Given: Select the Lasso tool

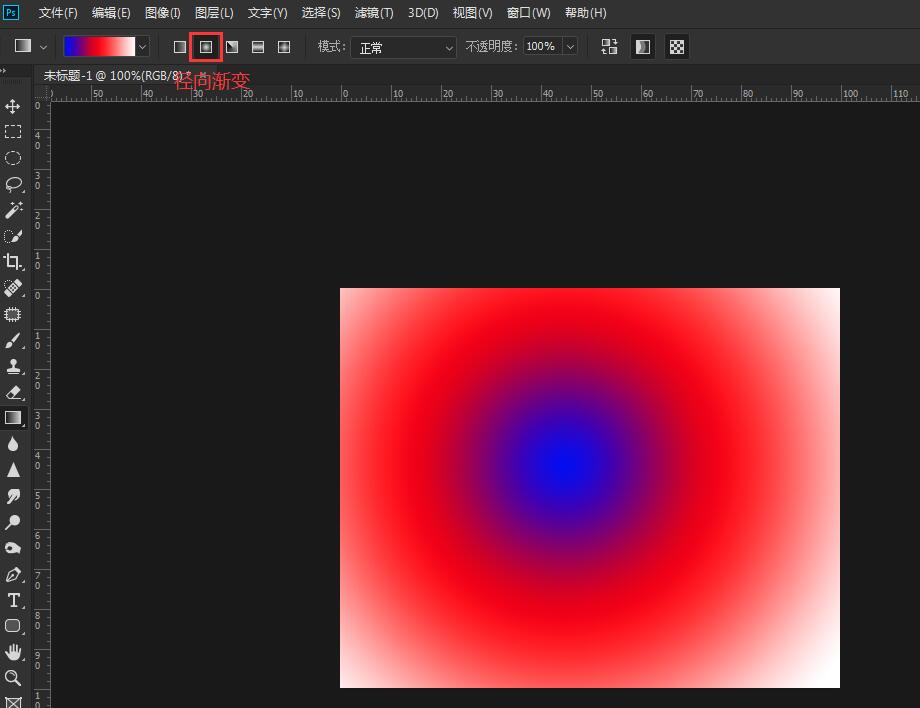Looking at the screenshot, I should click(13, 184).
